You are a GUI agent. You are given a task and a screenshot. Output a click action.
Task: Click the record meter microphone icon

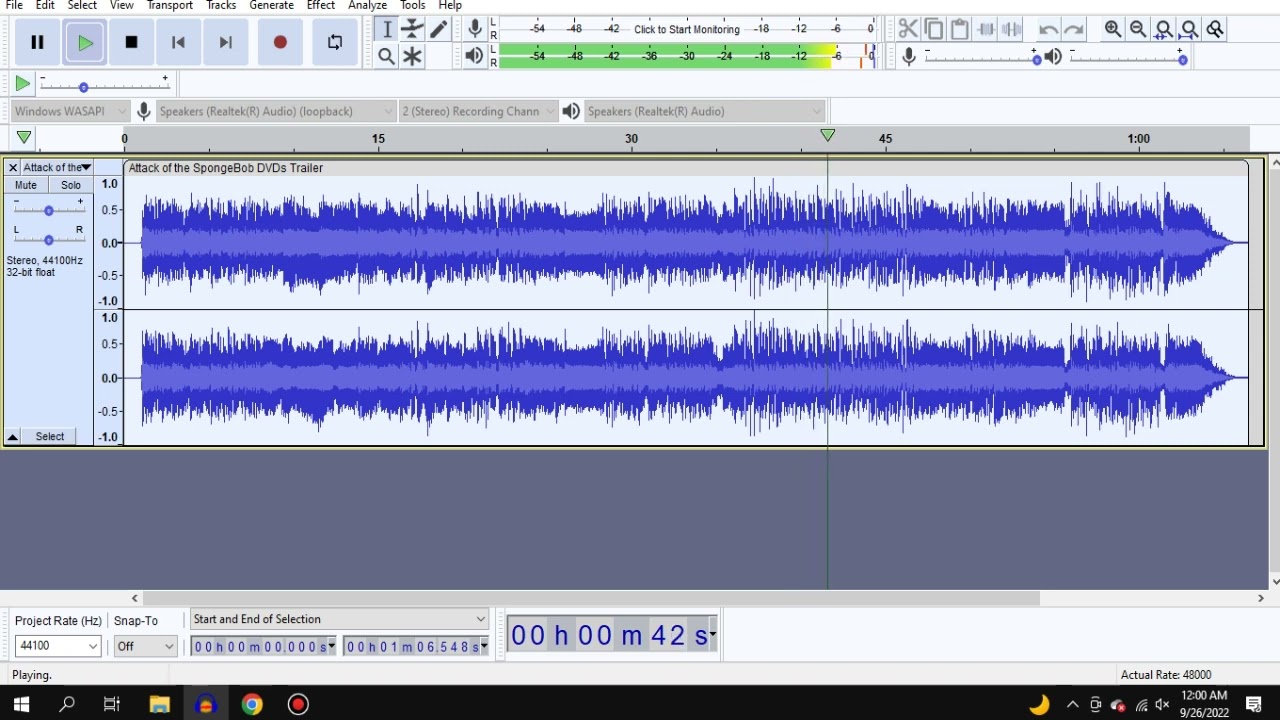pyautogui.click(x=475, y=29)
